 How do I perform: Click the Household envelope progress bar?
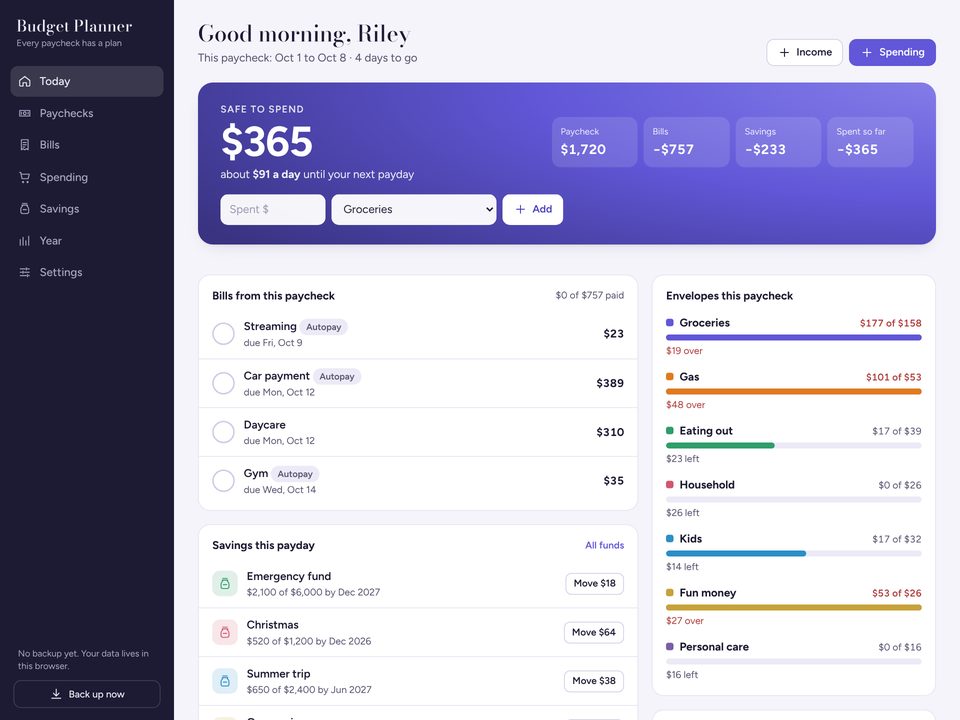793,500
